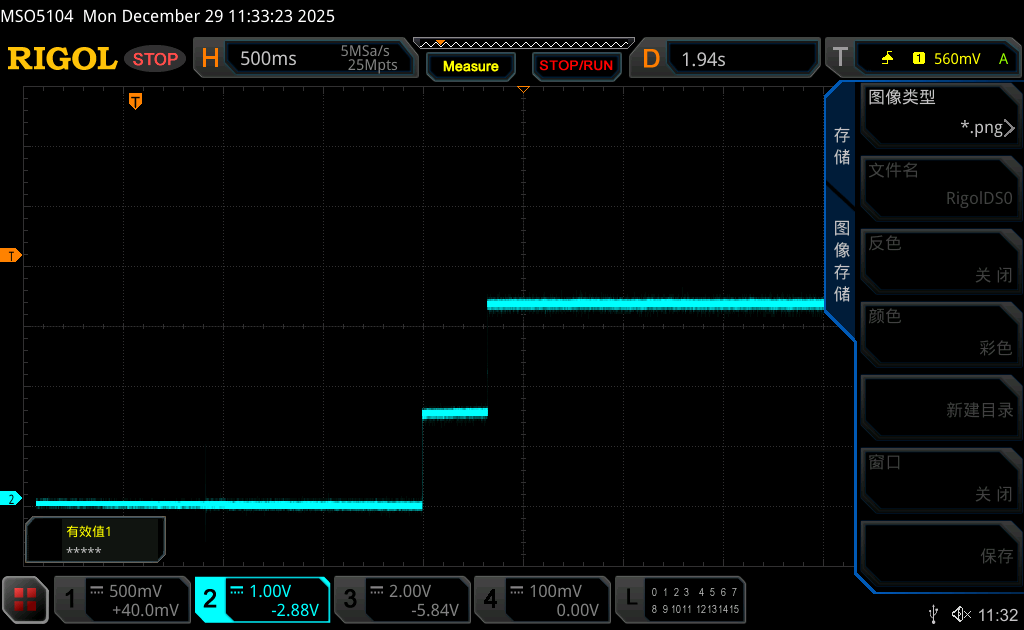
Task: Select the orange trigger position marker
Action: pos(135,101)
